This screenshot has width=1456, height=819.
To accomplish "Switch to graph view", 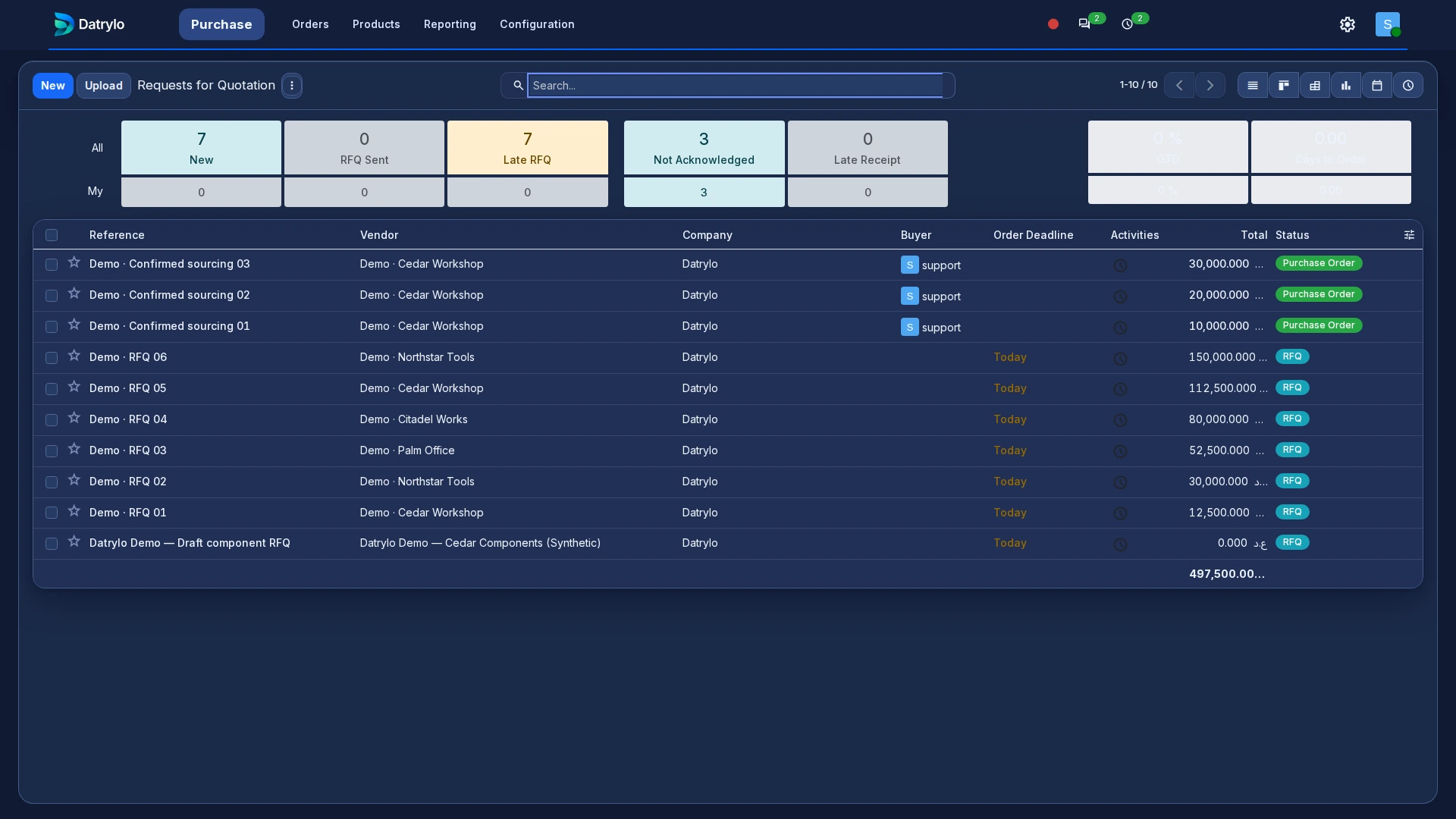I will point(1346,86).
